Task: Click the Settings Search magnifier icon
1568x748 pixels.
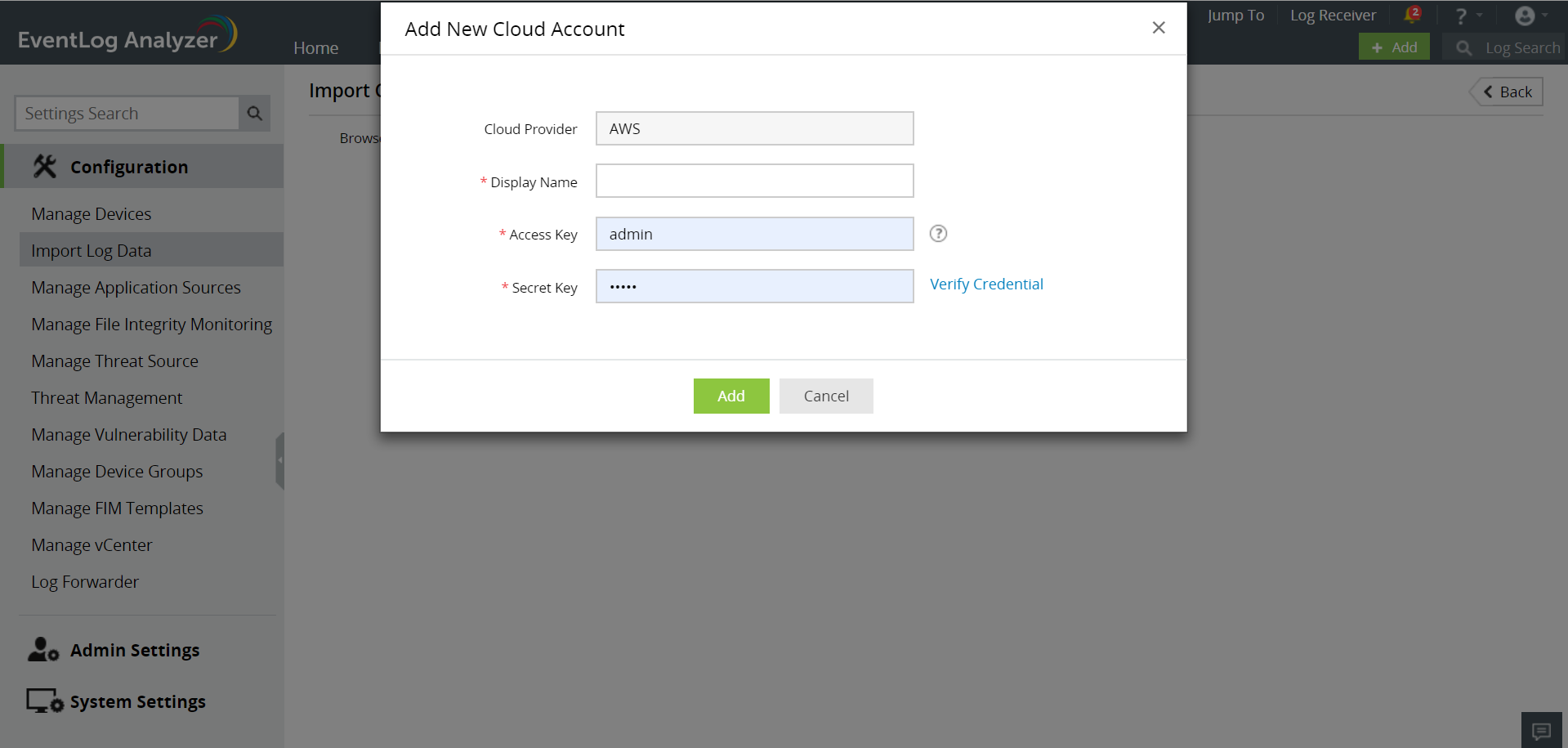Action: coord(255,114)
